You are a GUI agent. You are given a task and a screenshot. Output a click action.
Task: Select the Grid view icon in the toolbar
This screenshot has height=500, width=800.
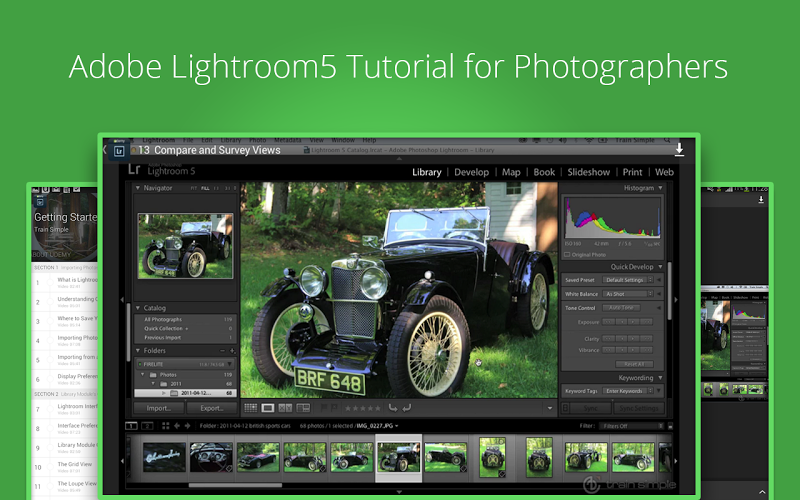(x=251, y=408)
